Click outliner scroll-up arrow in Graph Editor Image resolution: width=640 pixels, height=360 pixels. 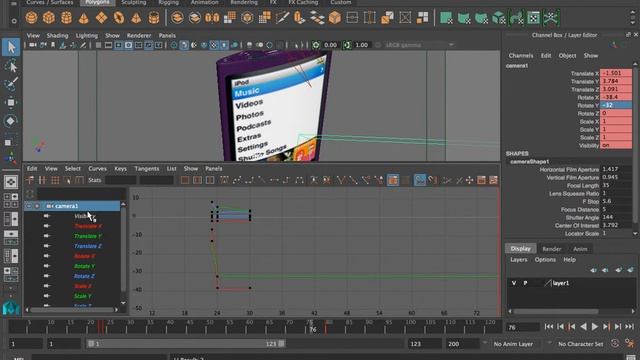124,204
